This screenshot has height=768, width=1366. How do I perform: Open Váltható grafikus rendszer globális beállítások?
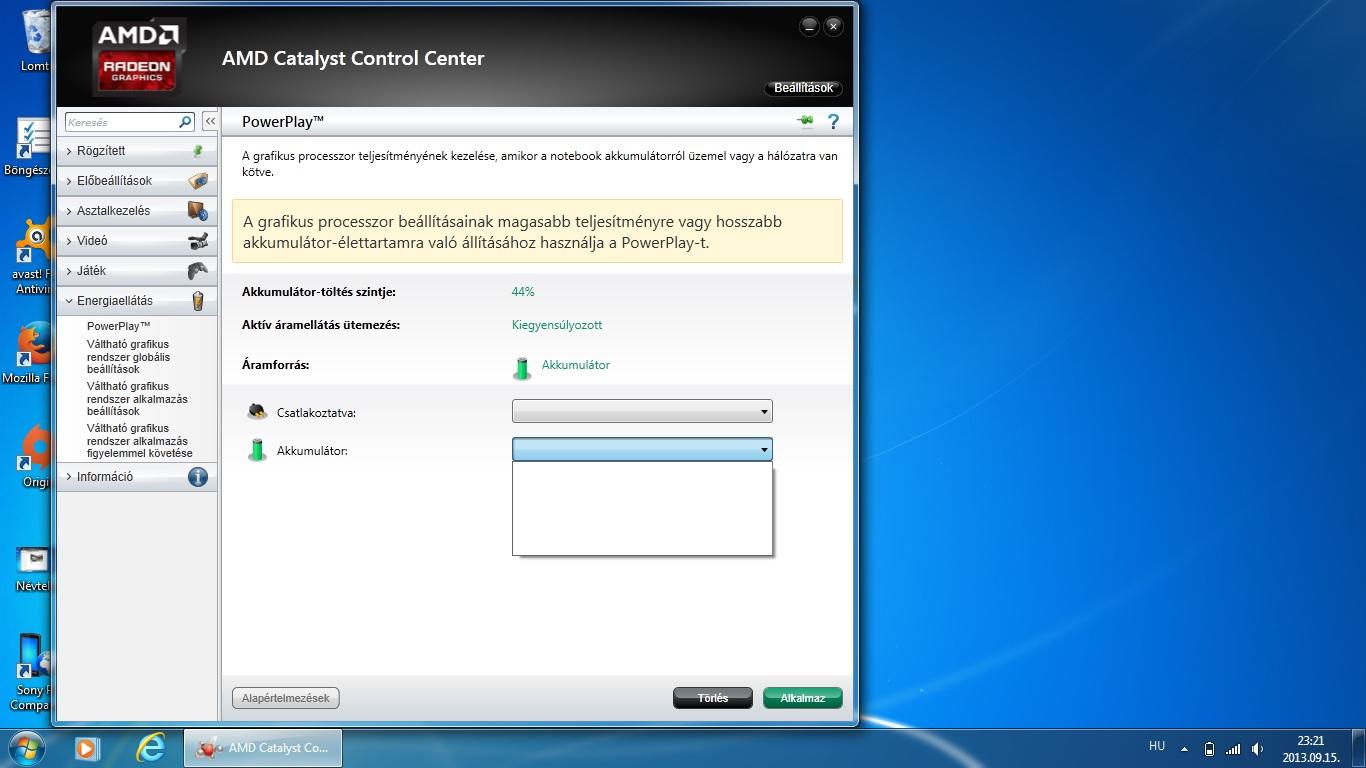pyautogui.click(x=128, y=357)
